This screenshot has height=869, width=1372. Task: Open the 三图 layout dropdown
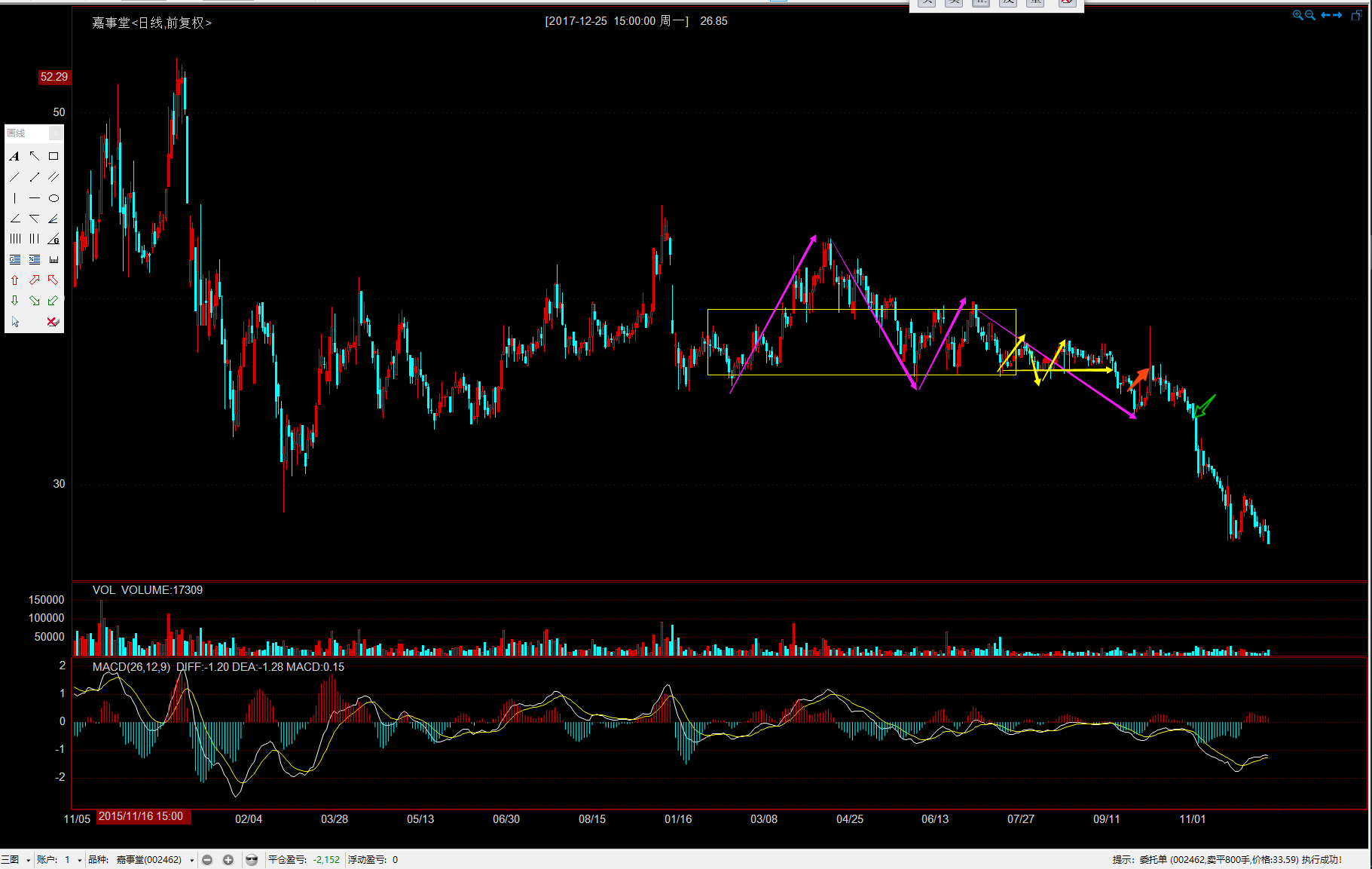(x=28, y=860)
